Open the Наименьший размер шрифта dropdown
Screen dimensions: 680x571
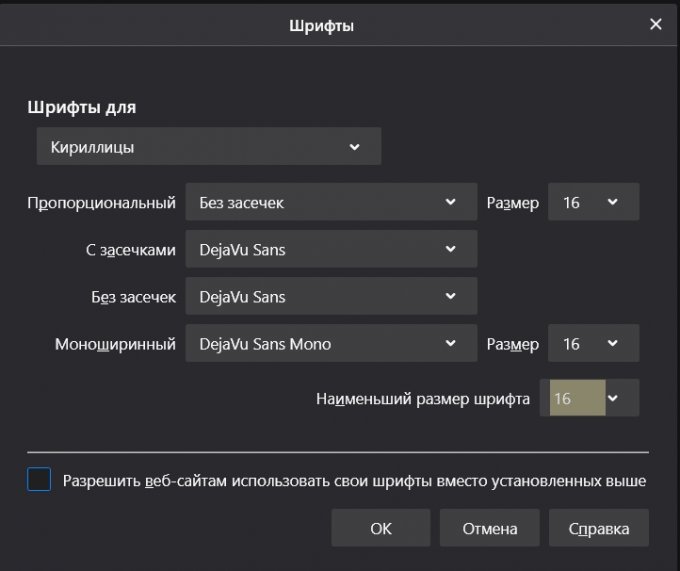tap(589, 398)
